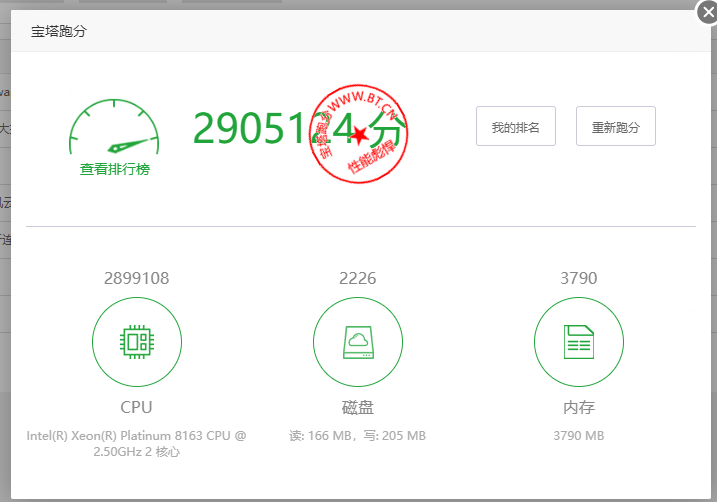Screen dimensions: 717x502
Task: Open the 查看排行榜 leaderboard link
Action: [115, 169]
